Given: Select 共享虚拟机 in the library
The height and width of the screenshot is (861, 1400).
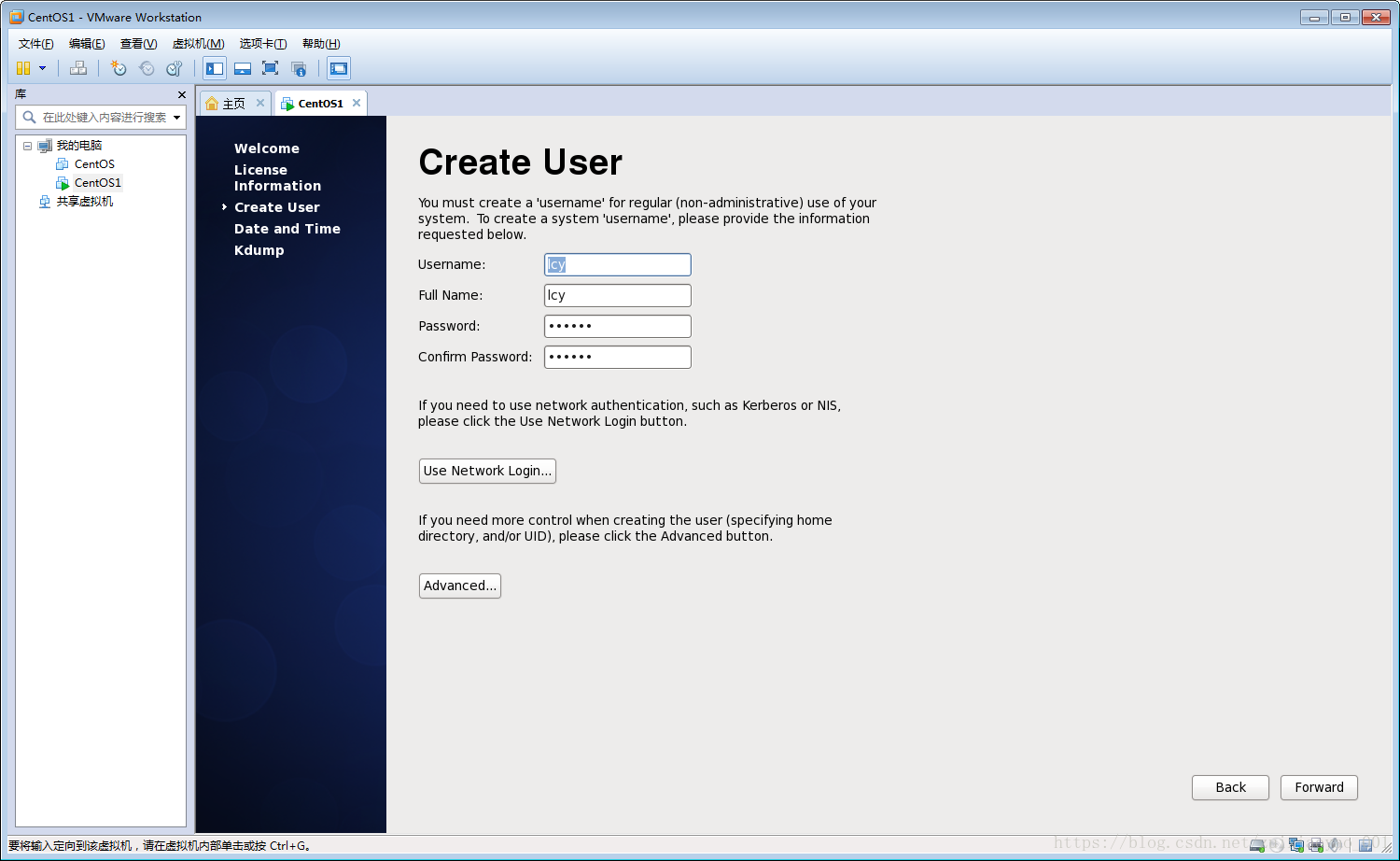Looking at the screenshot, I should (85, 202).
